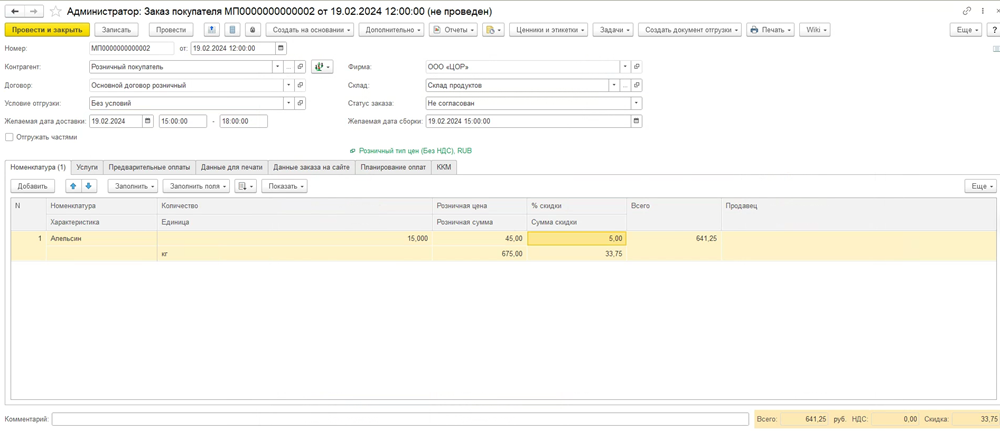This screenshot has height=431, width=1000.
Task: Click the Help question mark button
Action: coord(994,30)
